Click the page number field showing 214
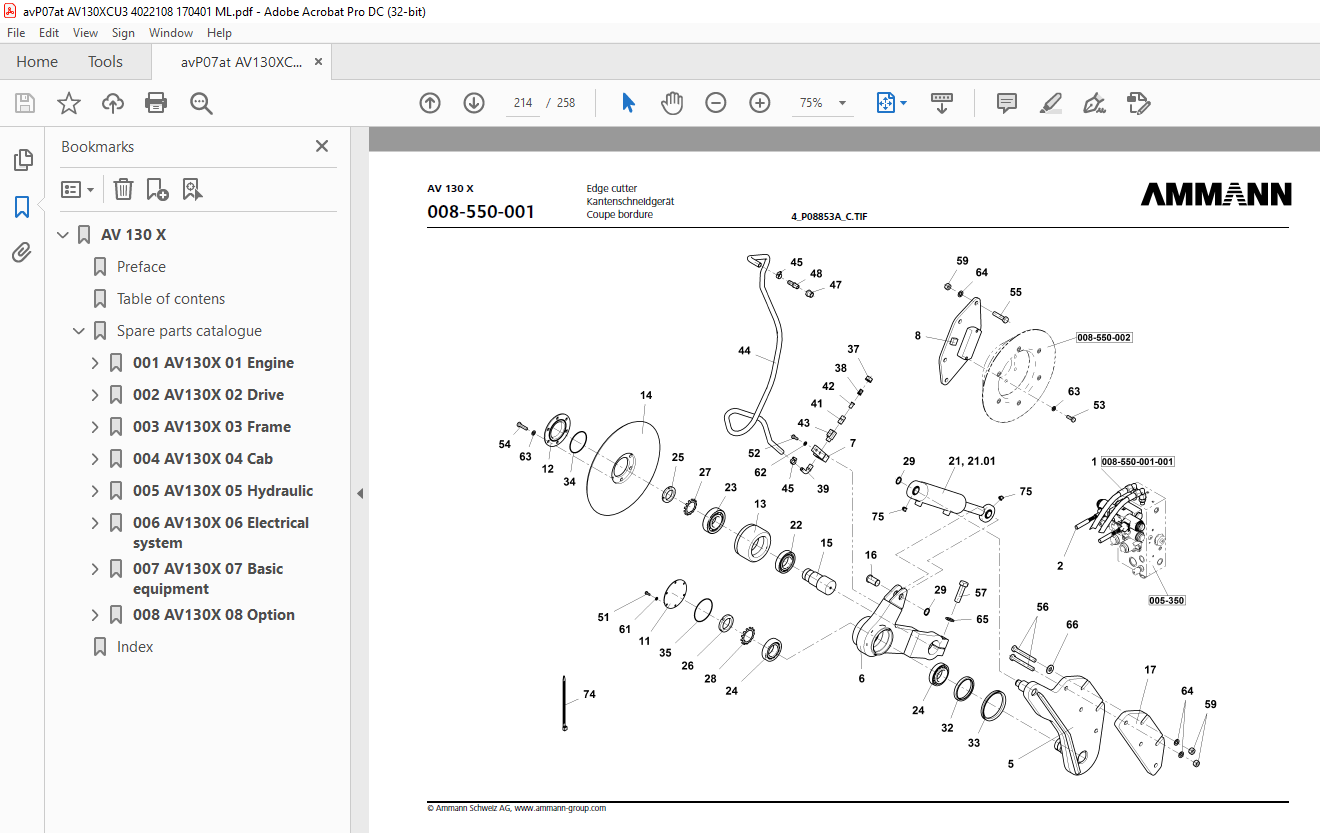 click(x=522, y=103)
